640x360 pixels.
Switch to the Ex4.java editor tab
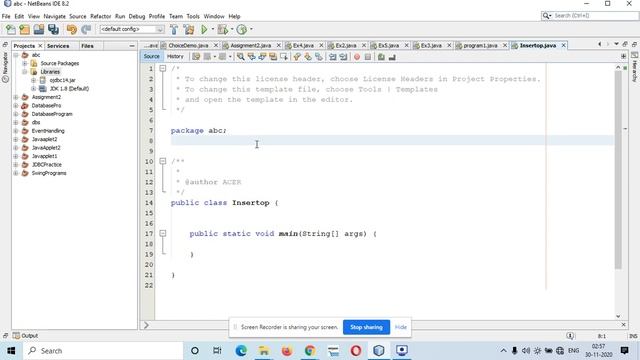click(303, 45)
